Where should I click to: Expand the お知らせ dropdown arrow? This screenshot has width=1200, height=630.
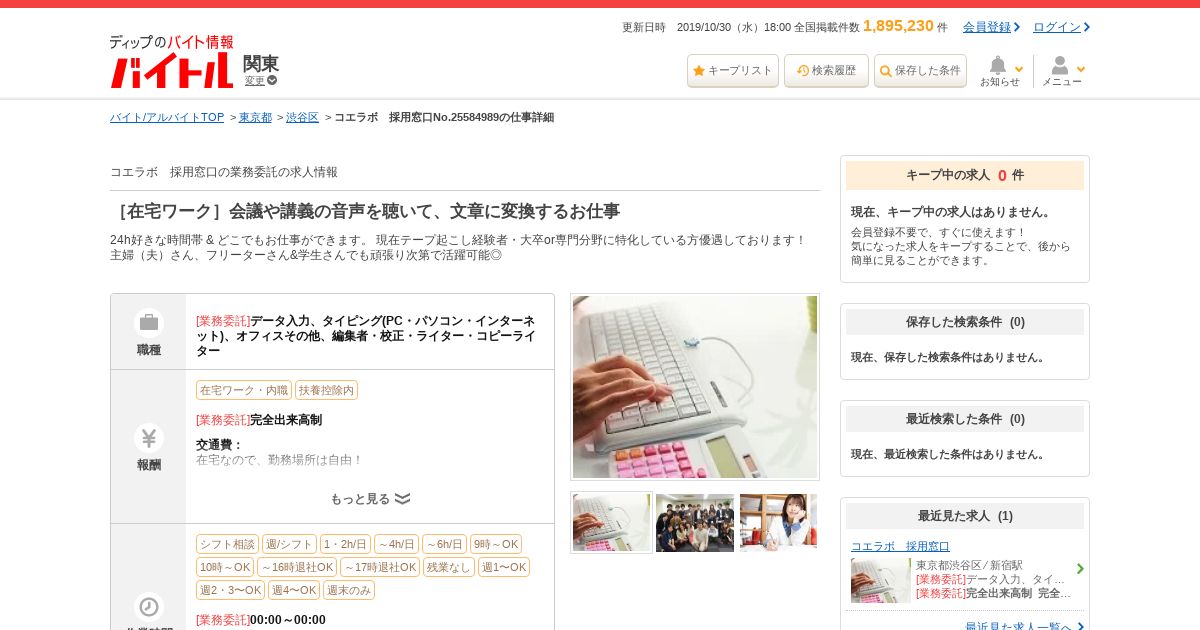pos(1019,70)
